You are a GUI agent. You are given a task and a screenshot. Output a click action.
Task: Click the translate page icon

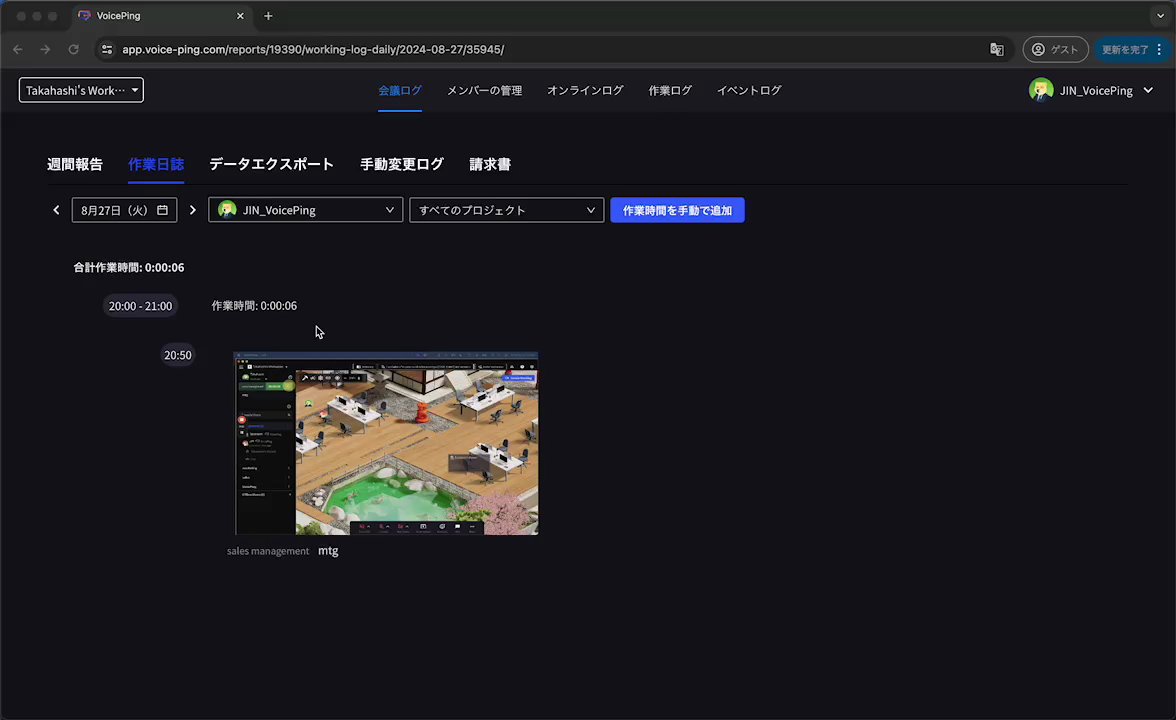997,50
